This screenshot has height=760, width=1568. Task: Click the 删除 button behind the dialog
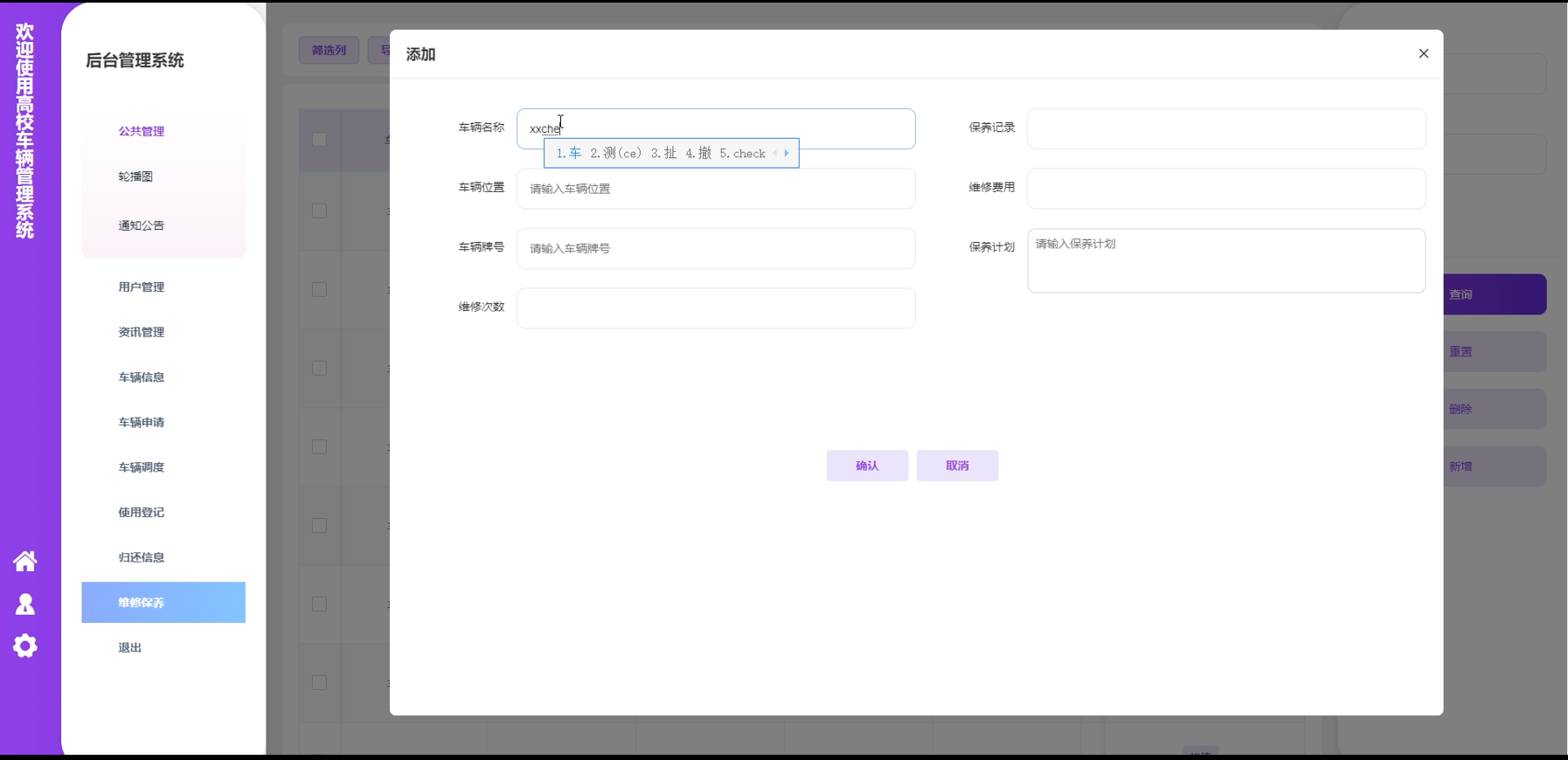(x=1495, y=409)
